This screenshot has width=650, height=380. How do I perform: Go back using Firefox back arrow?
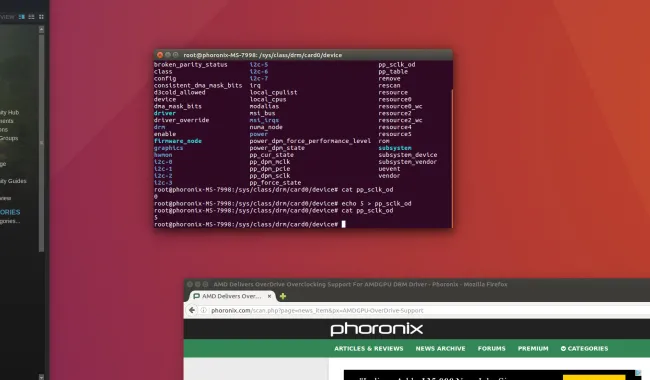[192, 310]
